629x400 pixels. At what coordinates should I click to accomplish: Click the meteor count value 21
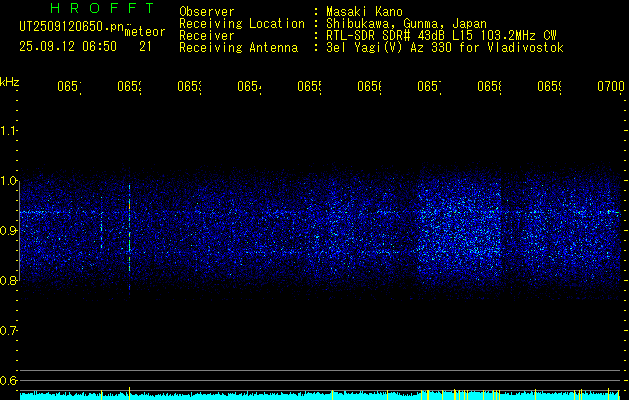tap(145, 47)
